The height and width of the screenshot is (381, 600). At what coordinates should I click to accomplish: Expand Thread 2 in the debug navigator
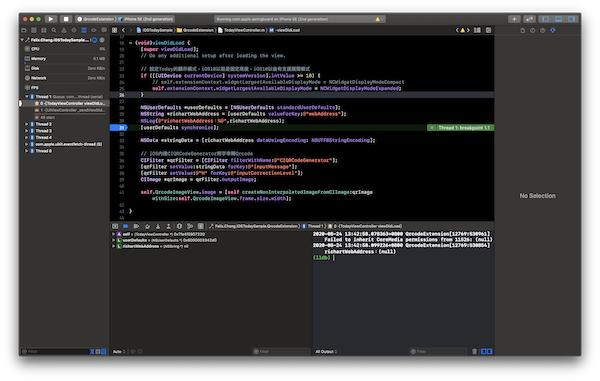point(26,124)
